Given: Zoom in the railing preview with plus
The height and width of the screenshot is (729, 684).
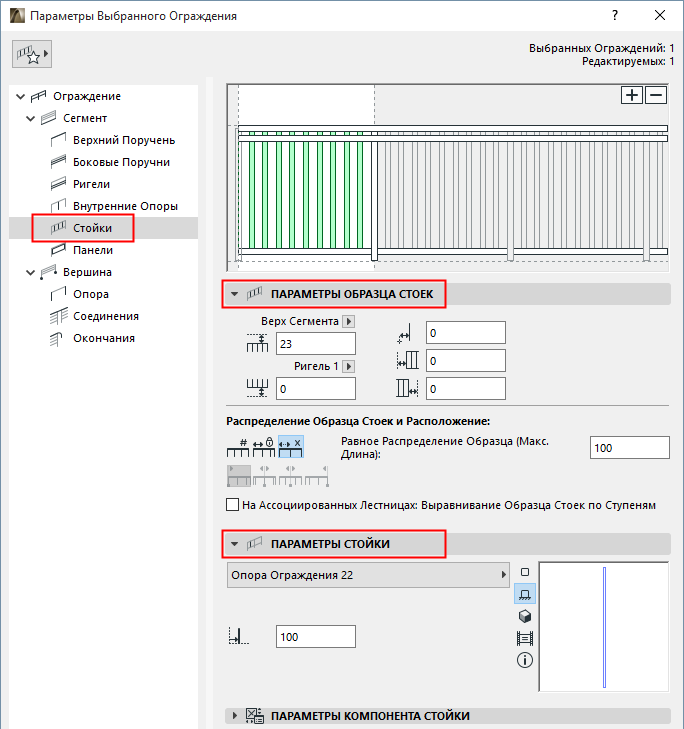Looking at the screenshot, I should 631,95.
